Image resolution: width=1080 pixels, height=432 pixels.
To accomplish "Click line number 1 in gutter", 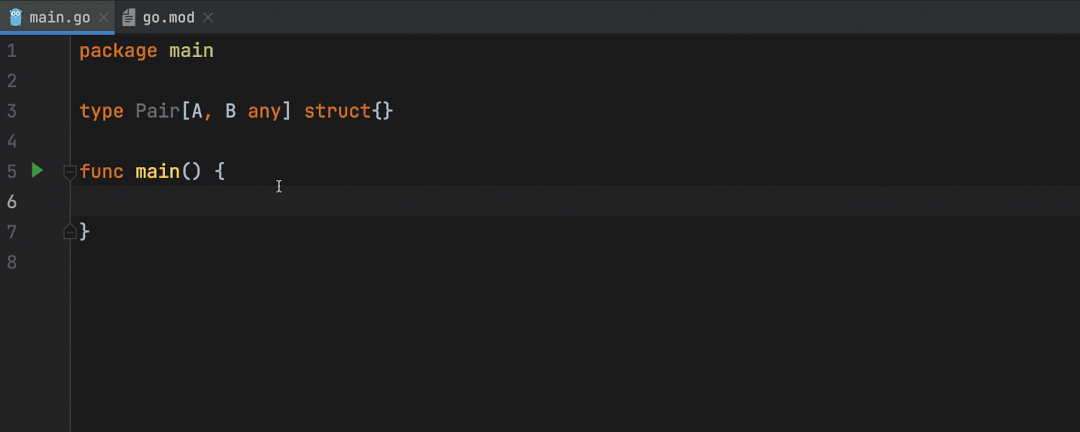I will 12,50.
